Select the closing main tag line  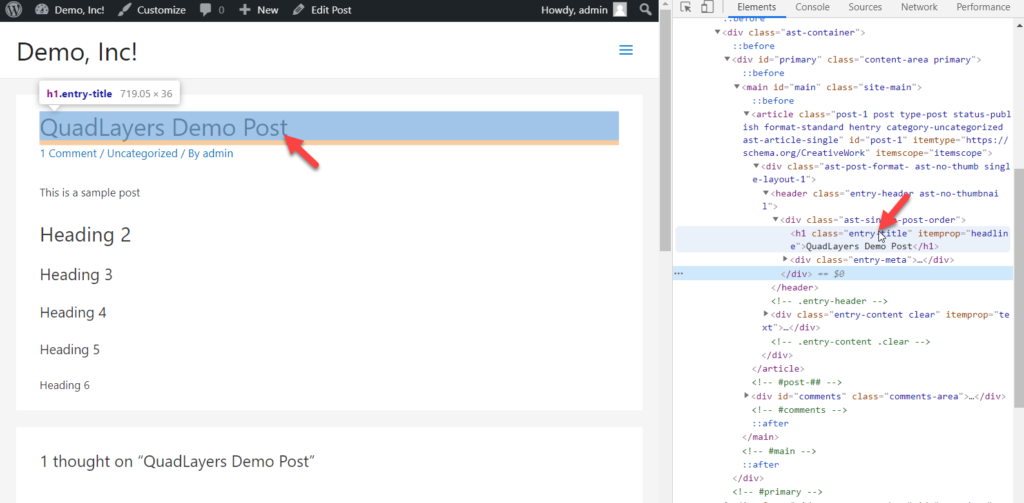click(x=760, y=437)
